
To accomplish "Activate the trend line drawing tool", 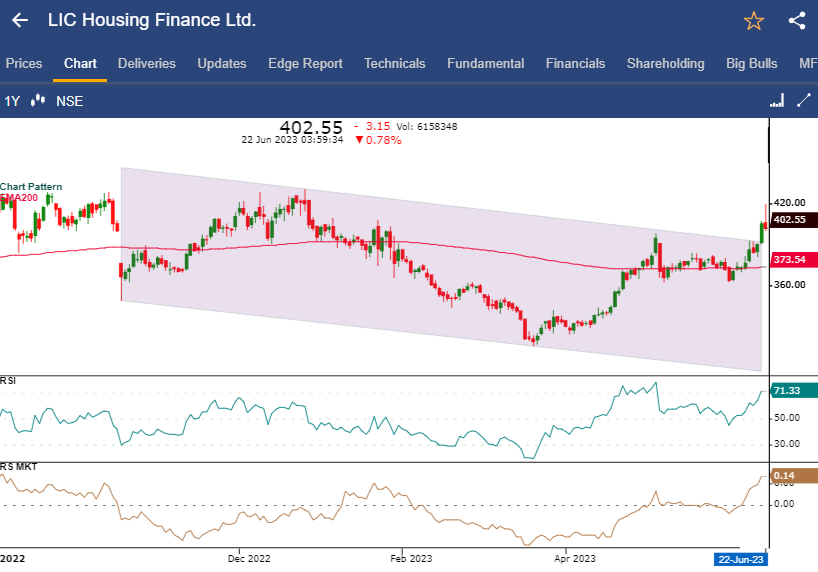I will [804, 100].
